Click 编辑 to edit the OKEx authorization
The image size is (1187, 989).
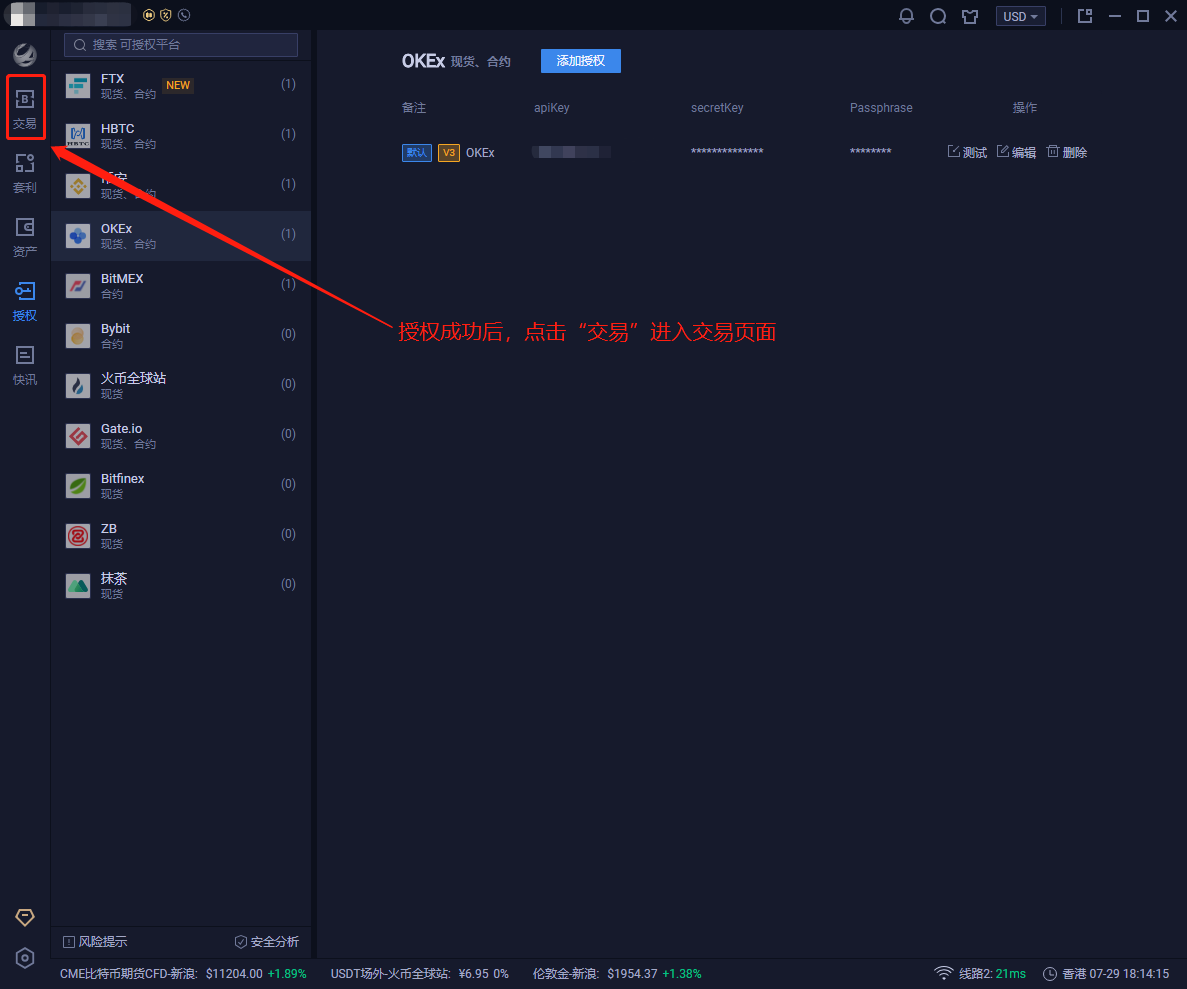pos(1016,152)
